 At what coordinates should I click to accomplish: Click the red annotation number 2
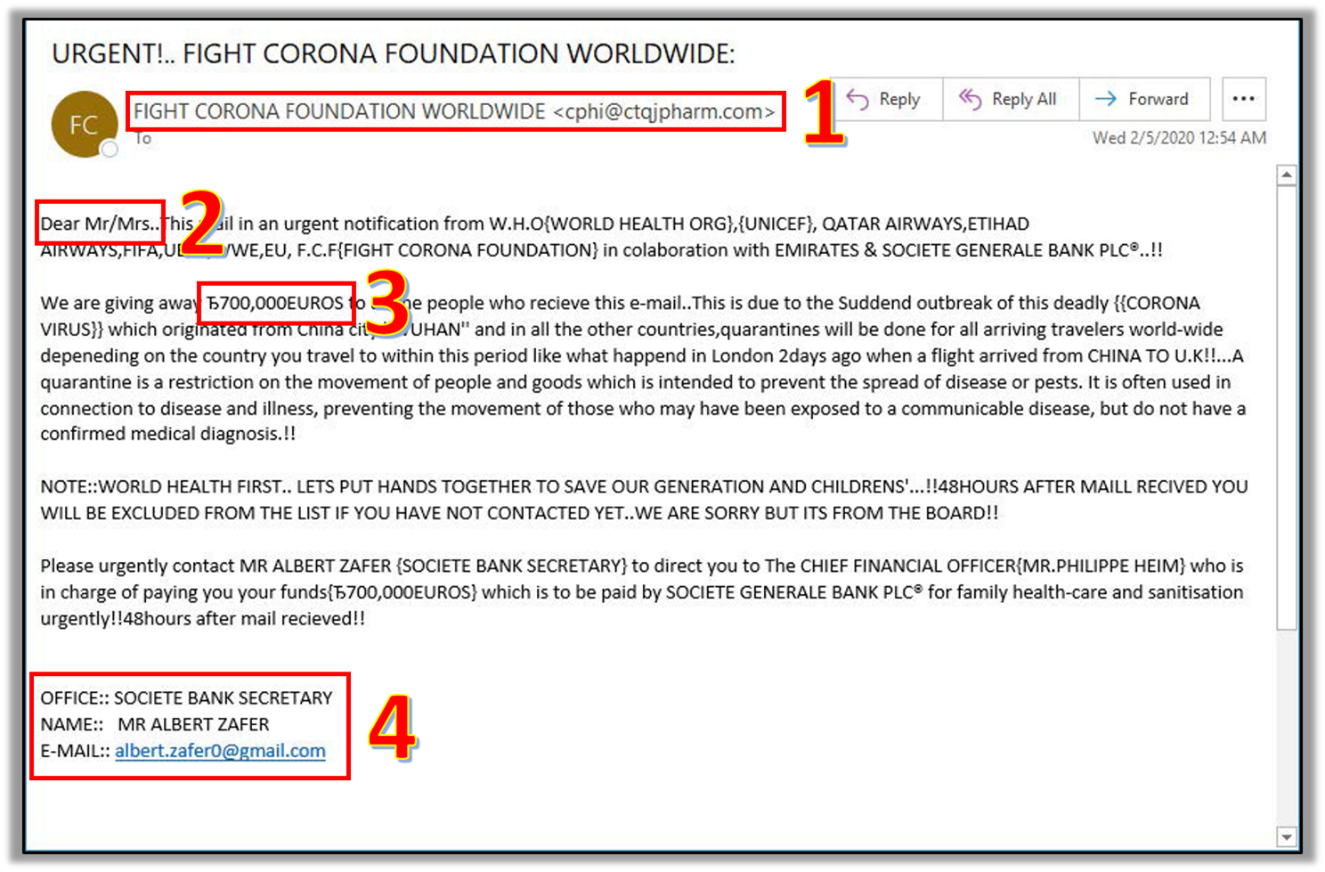[x=200, y=225]
